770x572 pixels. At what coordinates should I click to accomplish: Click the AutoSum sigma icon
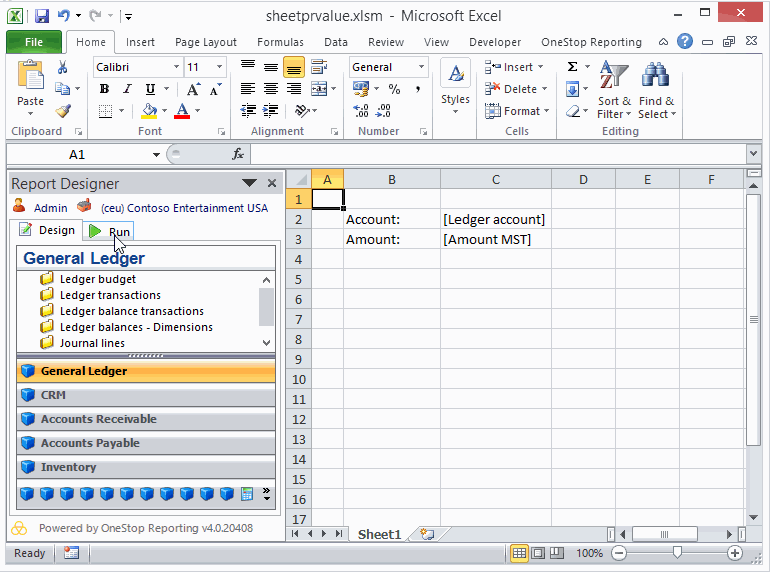(573, 67)
